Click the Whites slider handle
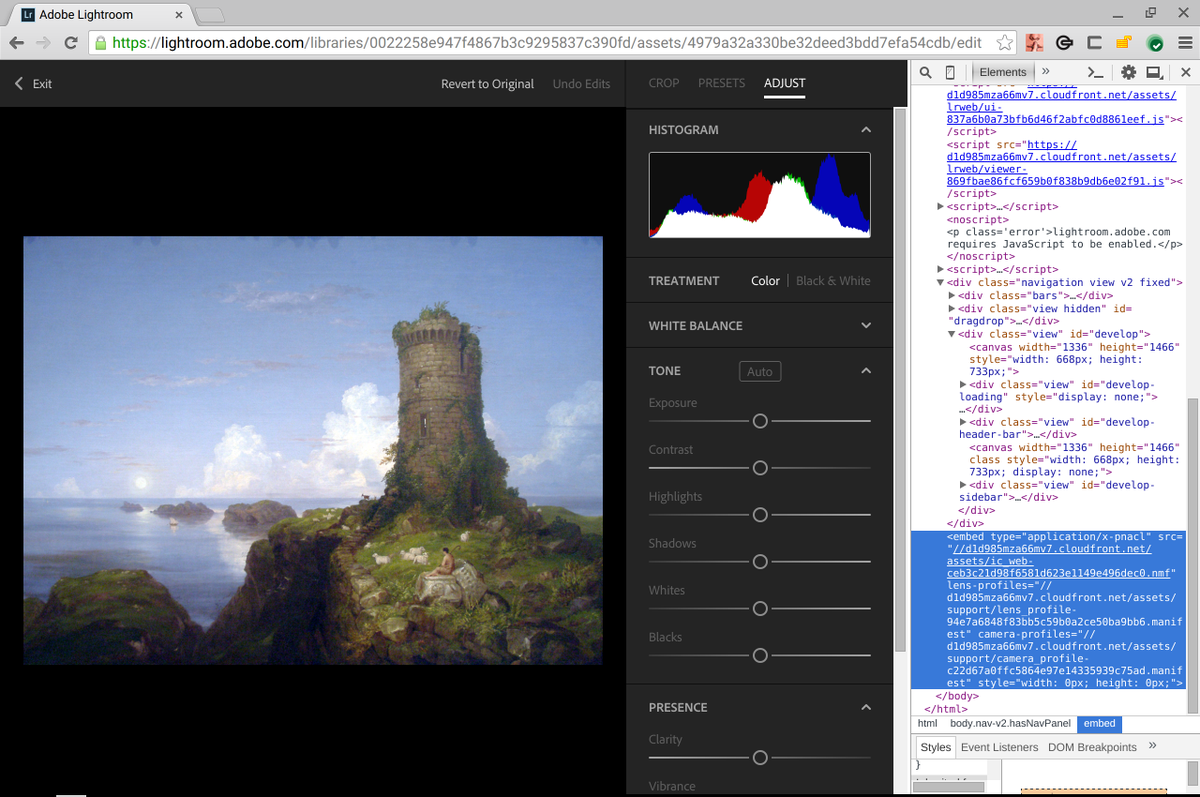 760,609
